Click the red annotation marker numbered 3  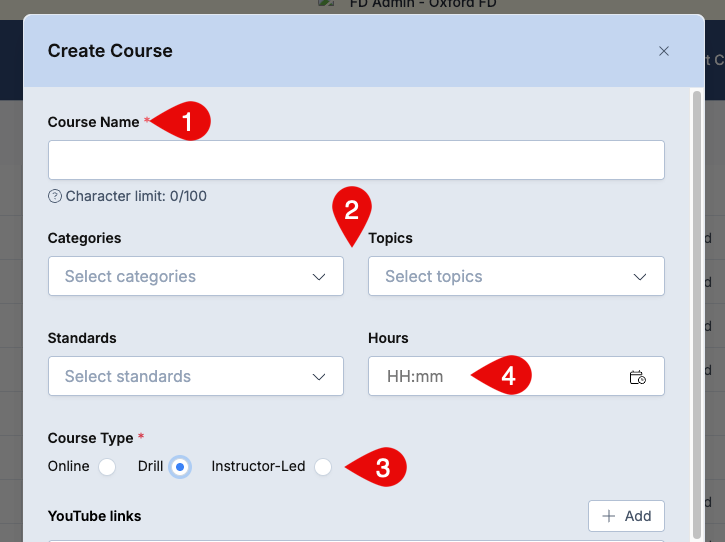377,467
